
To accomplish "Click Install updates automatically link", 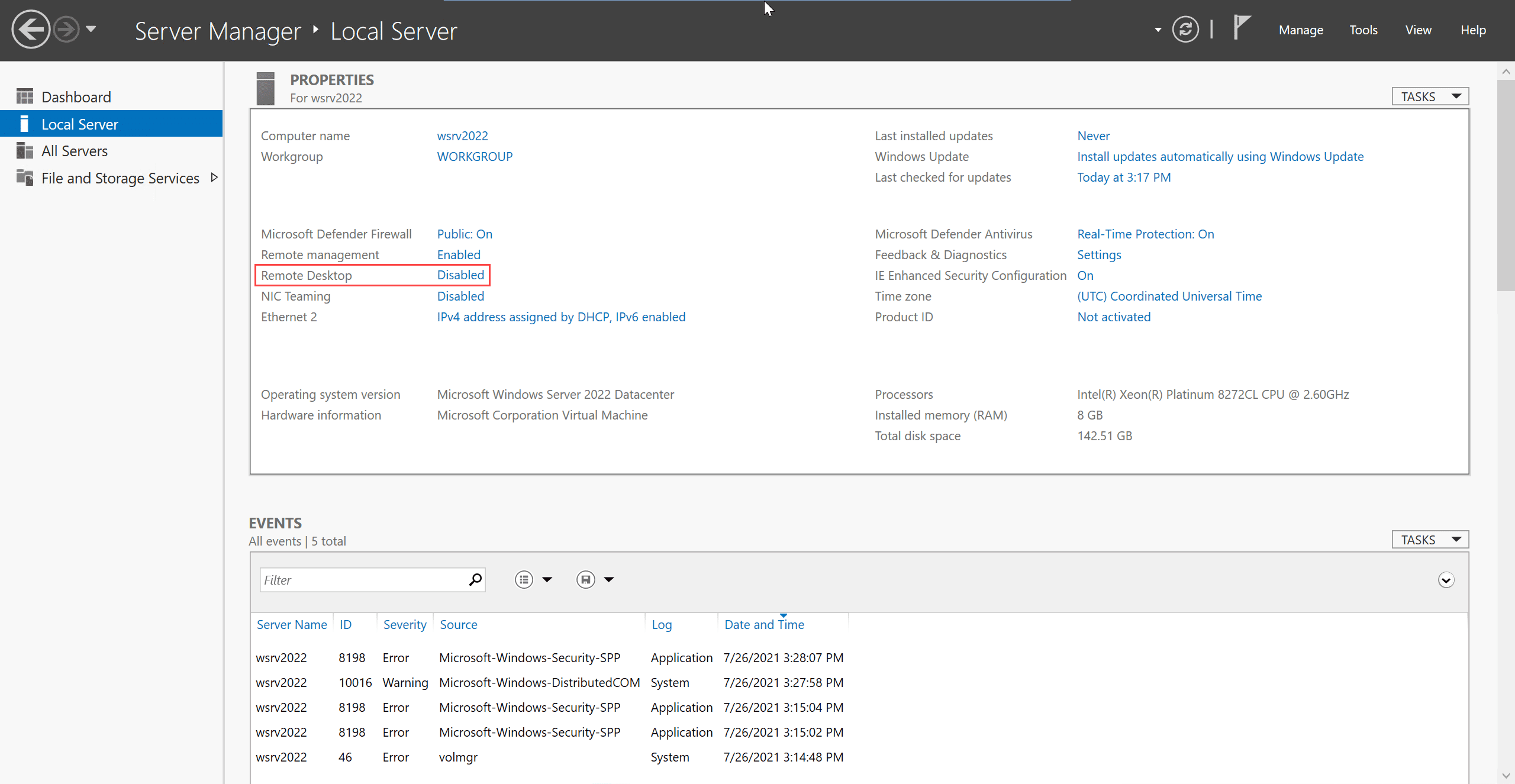I will tap(1220, 156).
